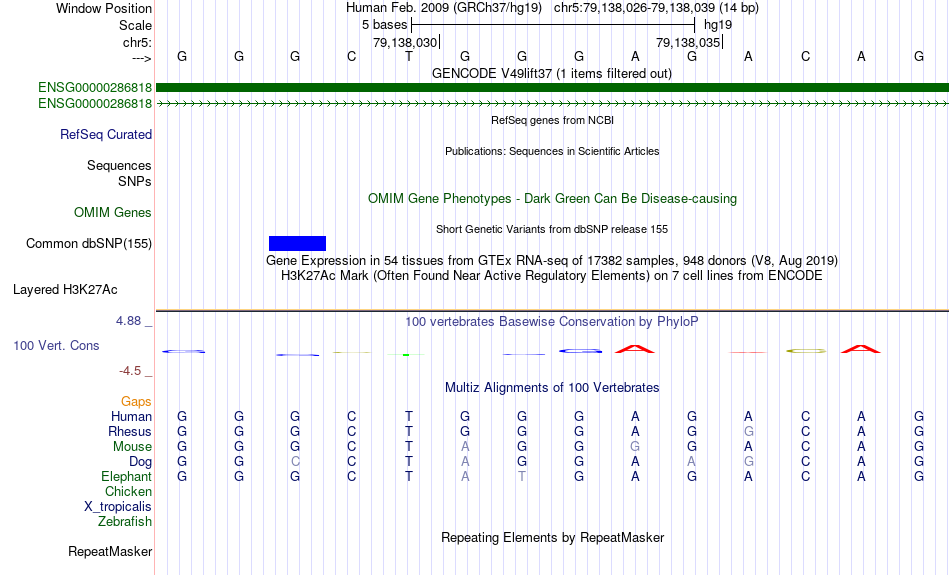Open the RepeatMasker track label
The image size is (950, 575).
(x=110, y=551)
